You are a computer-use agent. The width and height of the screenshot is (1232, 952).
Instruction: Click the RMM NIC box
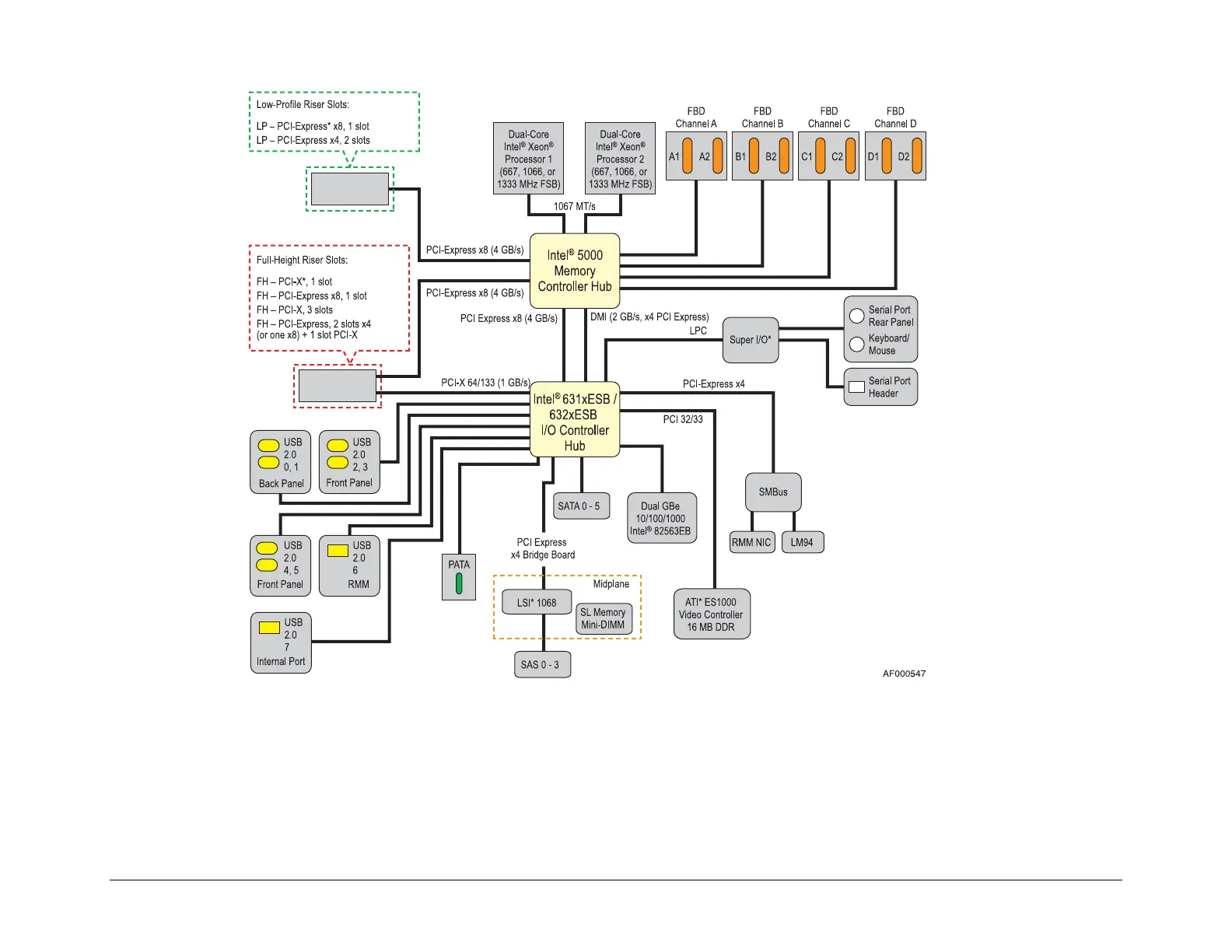[752, 542]
